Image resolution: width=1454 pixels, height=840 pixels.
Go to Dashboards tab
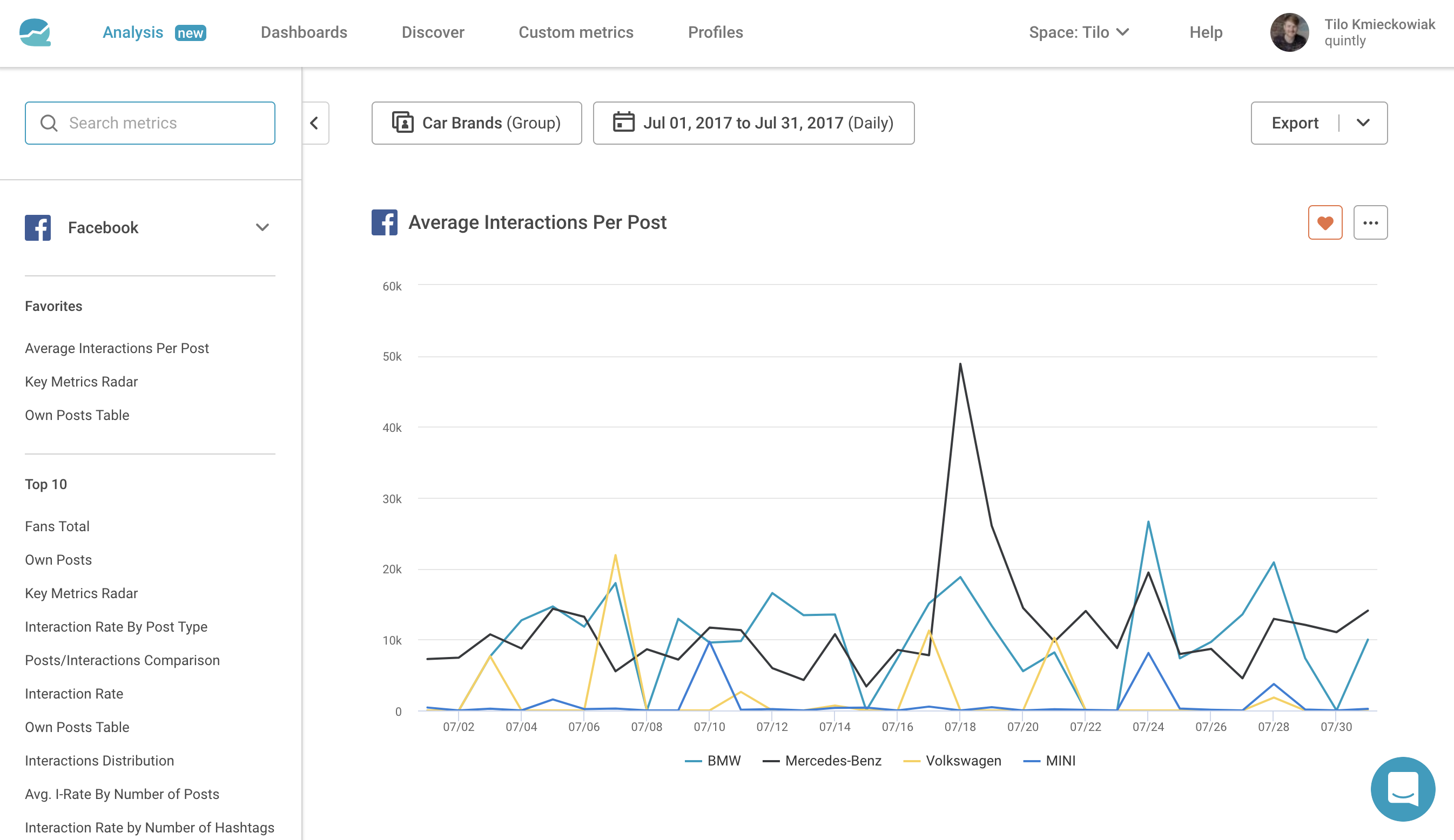(x=304, y=32)
